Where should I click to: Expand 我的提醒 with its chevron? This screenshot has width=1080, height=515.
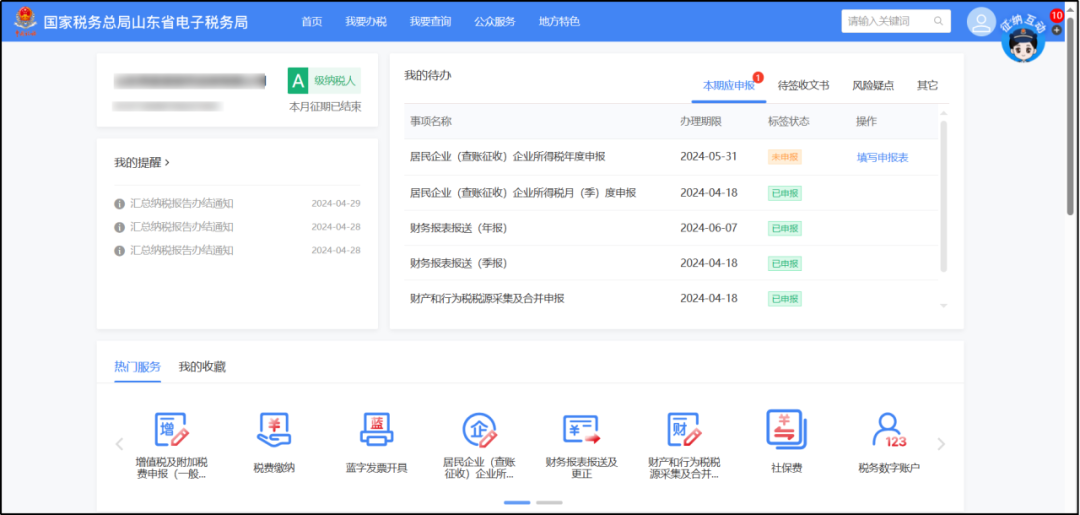167,162
